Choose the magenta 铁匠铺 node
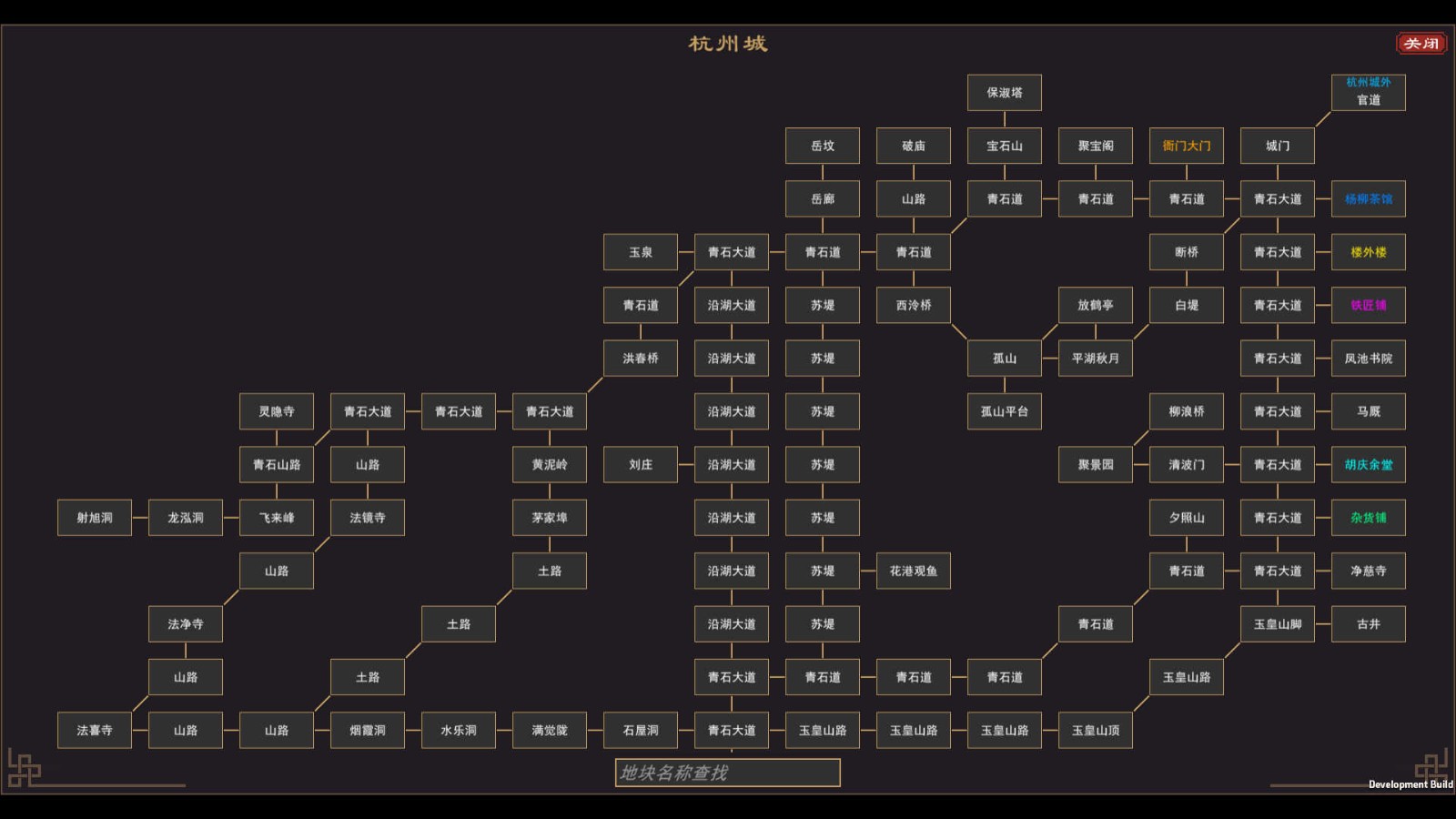 [x=1368, y=306]
